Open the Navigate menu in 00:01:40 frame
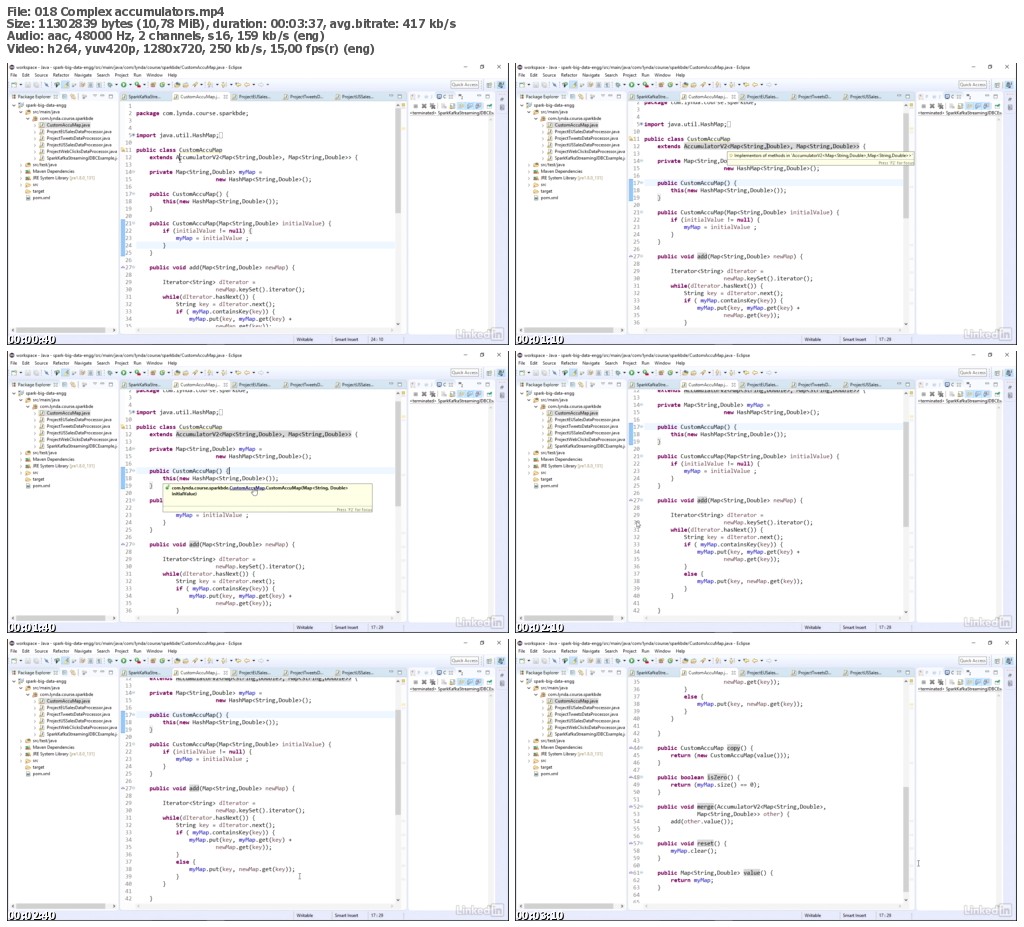Image resolution: width=1024 pixels, height=927 pixels. pos(83,363)
